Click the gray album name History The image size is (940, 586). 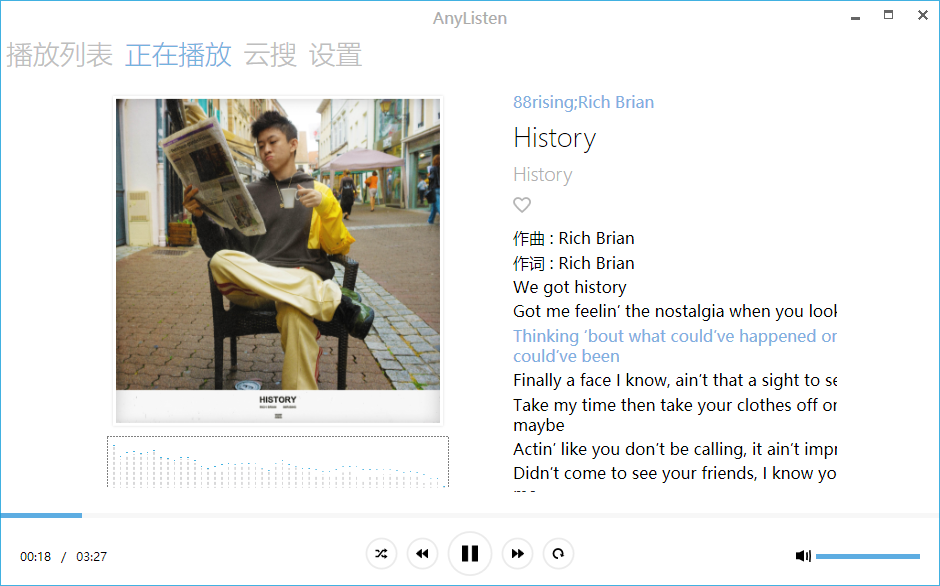coord(543,175)
